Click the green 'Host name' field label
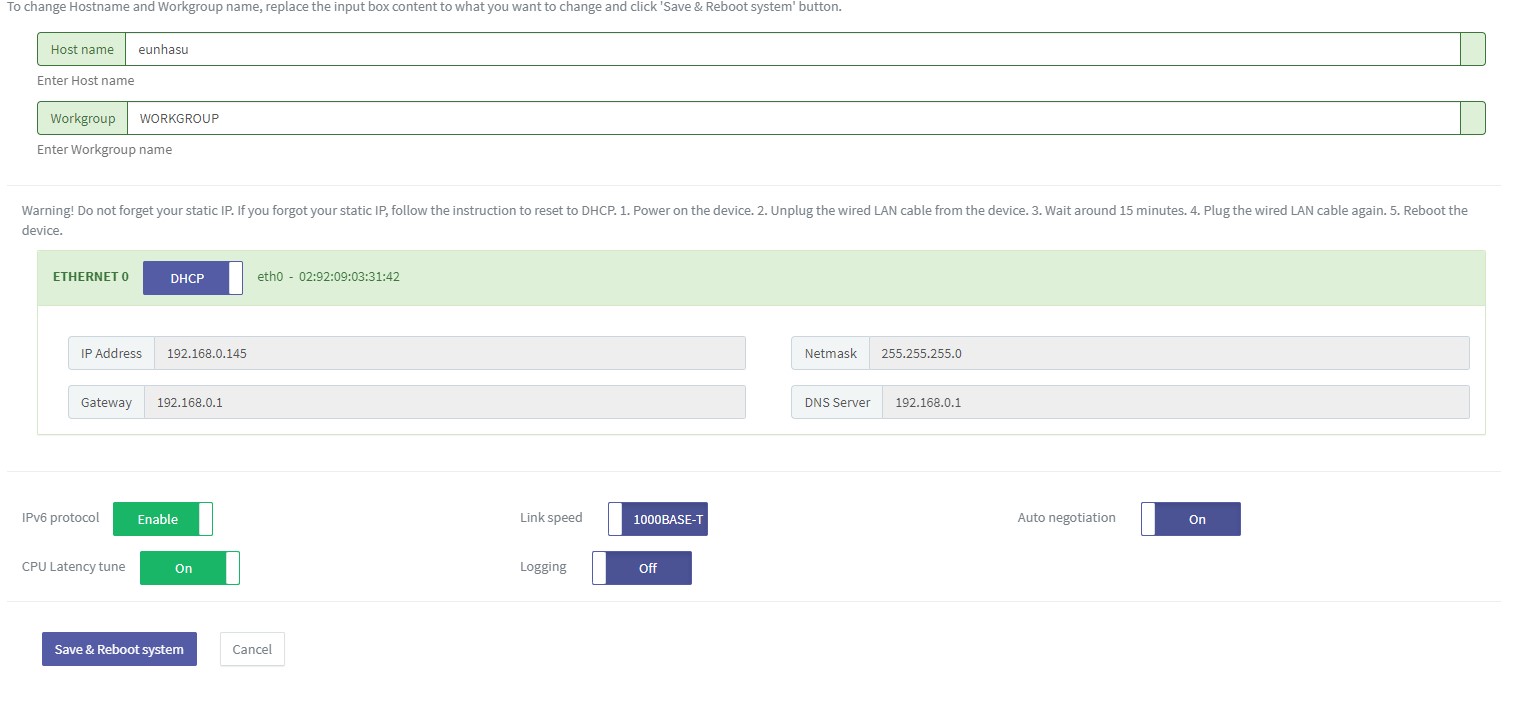 tap(82, 49)
